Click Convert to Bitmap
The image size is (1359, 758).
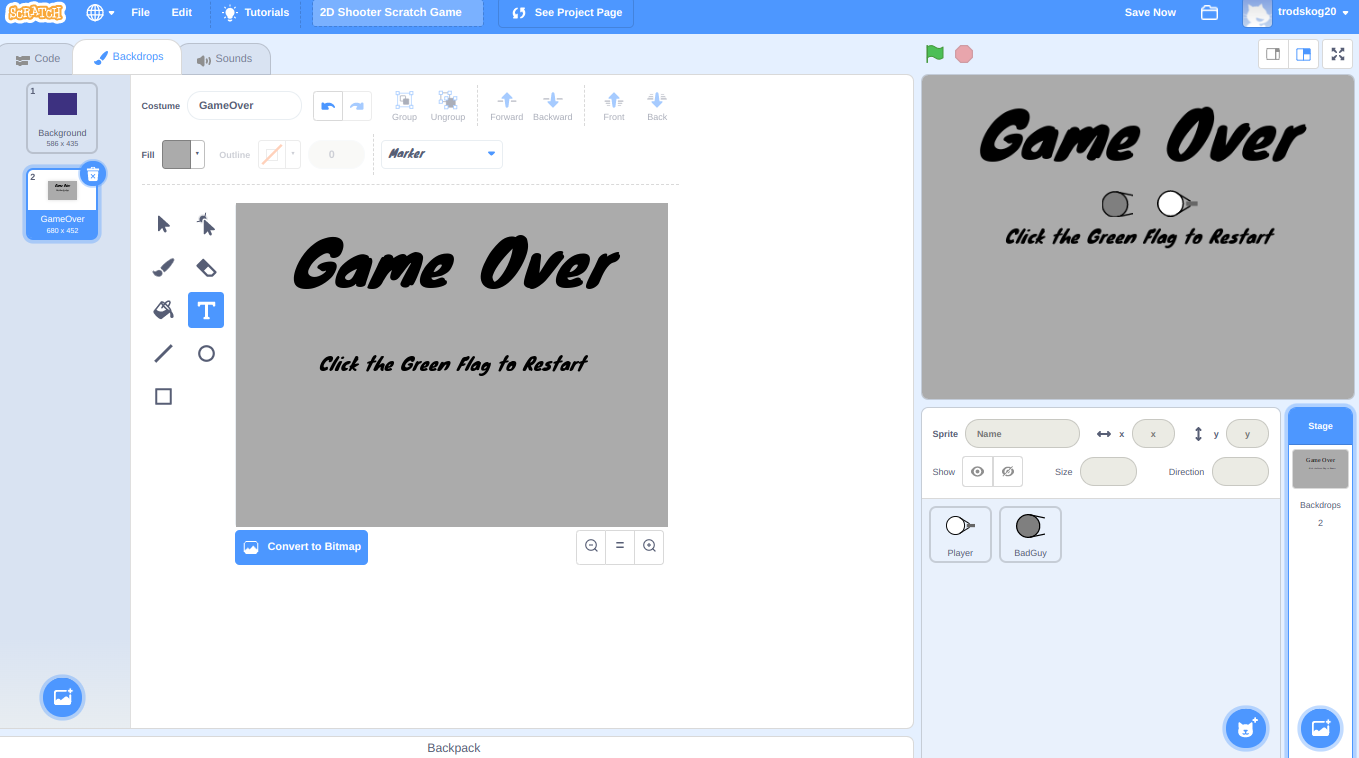(x=301, y=547)
